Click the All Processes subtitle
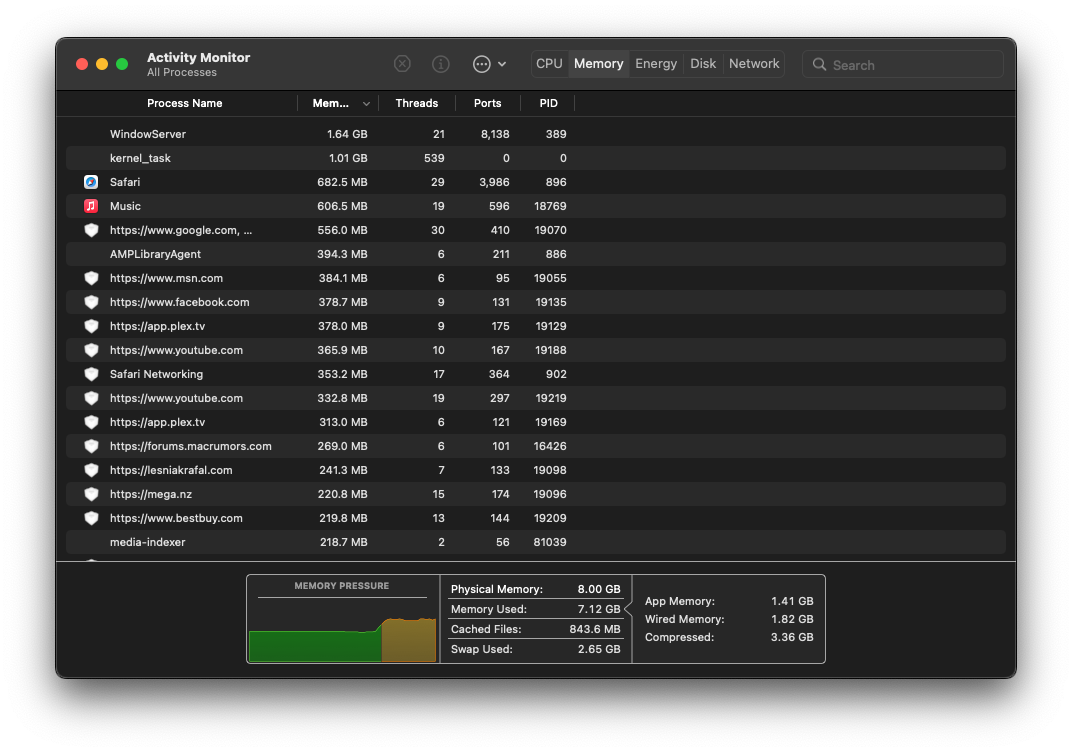The width and height of the screenshot is (1072, 752). (182, 72)
